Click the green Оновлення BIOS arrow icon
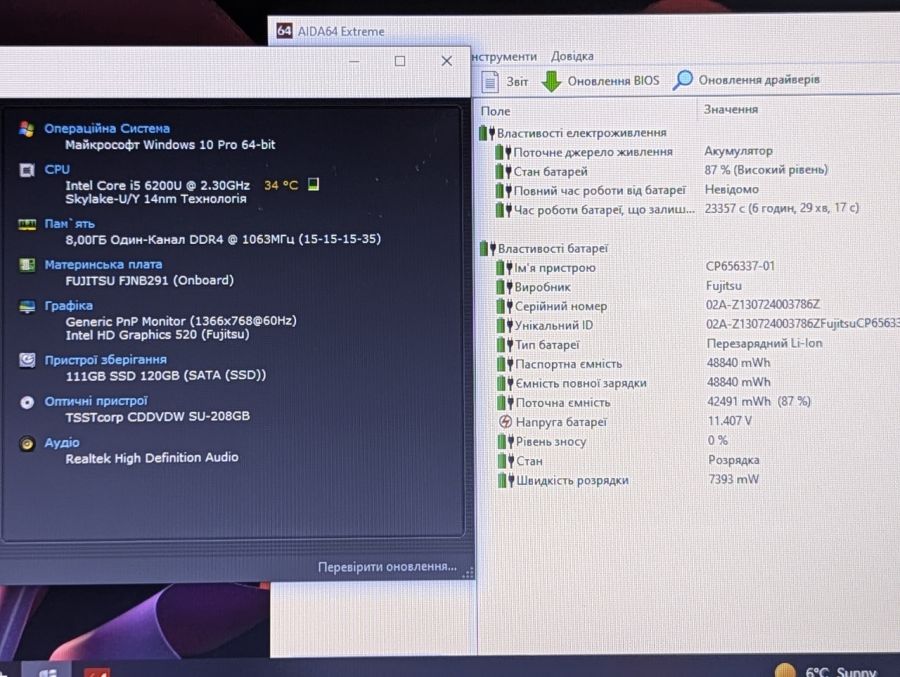The height and width of the screenshot is (677, 900). coord(551,82)
